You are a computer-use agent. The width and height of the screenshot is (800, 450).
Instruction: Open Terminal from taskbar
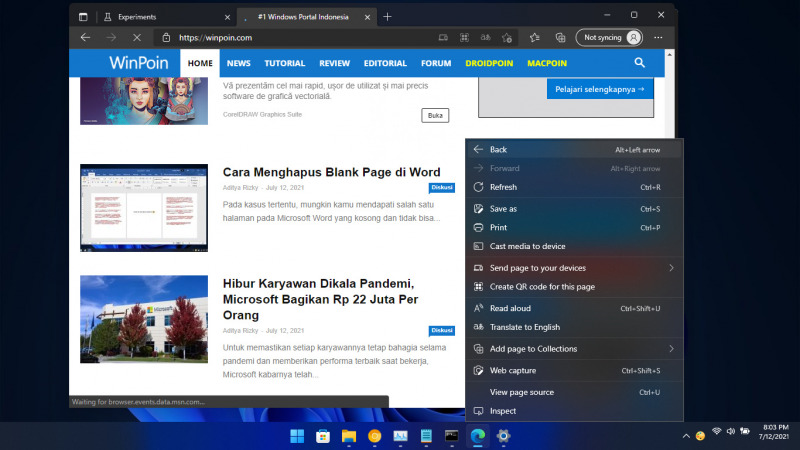(452, 436)
